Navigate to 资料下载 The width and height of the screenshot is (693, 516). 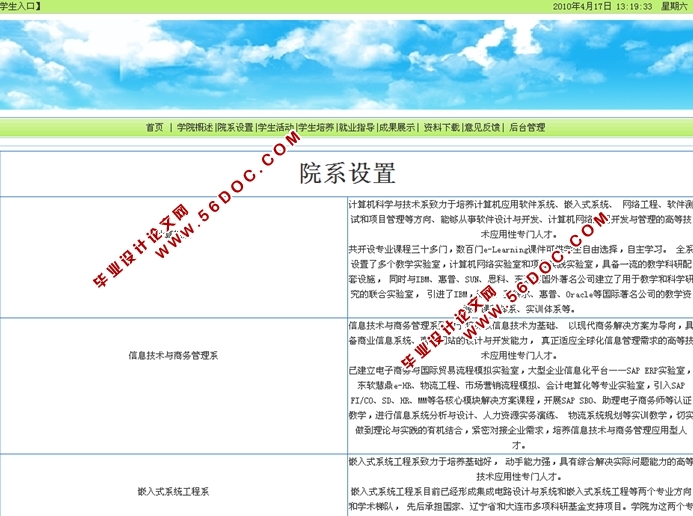pyautogui.click(x=441, y=128)
